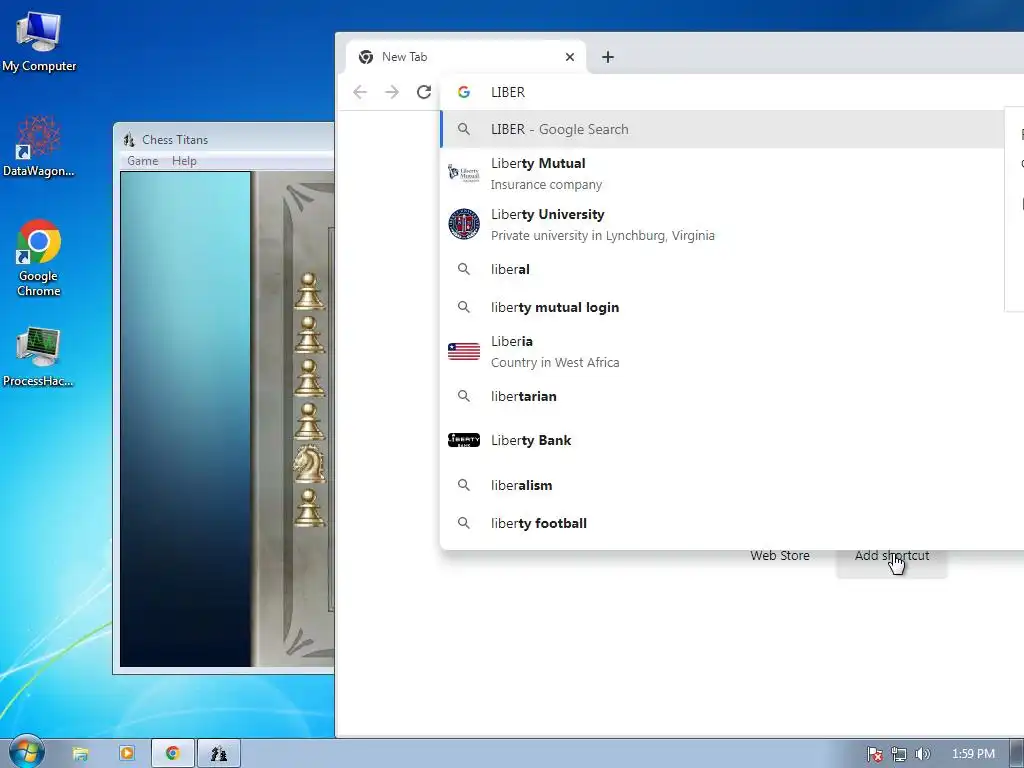Click the Liberia flag icon
The width and height of the screenshot is (1024, 768).
pos(464,351)
